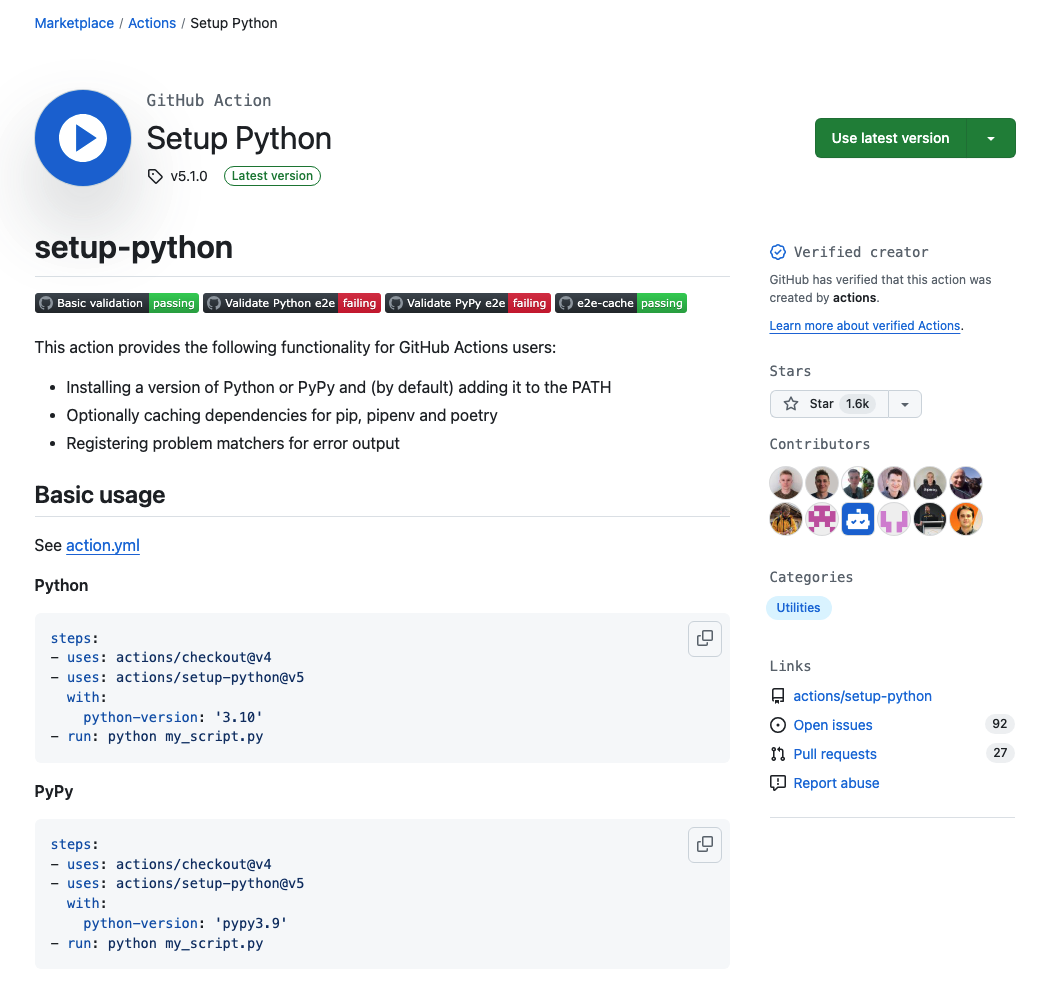
Task: Click the repository icon next to actions/setup-python
Action: (778, 696)
